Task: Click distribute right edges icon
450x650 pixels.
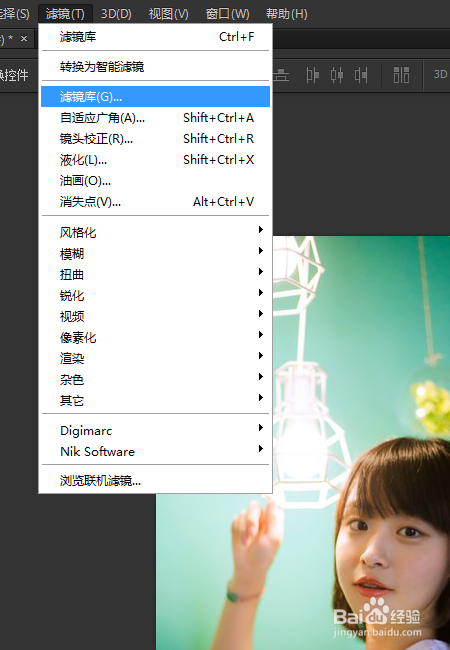Action: (361, 75)
